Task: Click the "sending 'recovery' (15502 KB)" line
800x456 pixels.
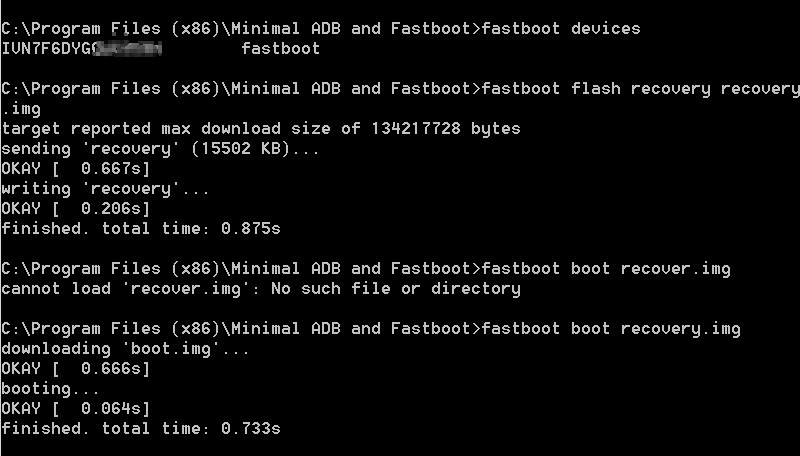Action: coord(160,148)
